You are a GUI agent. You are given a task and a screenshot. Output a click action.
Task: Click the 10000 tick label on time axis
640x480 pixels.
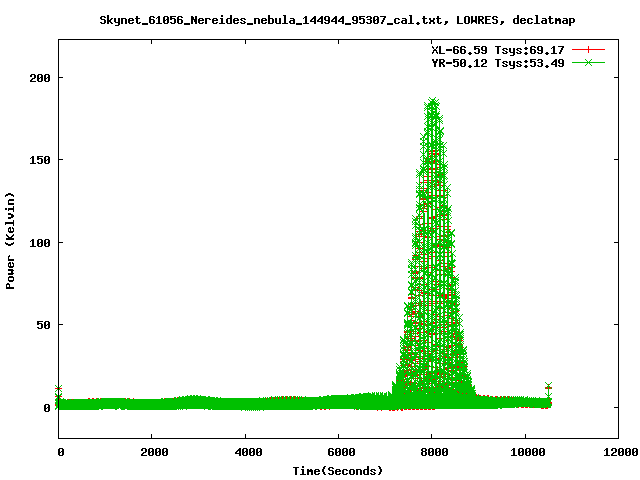pos(524,452)
